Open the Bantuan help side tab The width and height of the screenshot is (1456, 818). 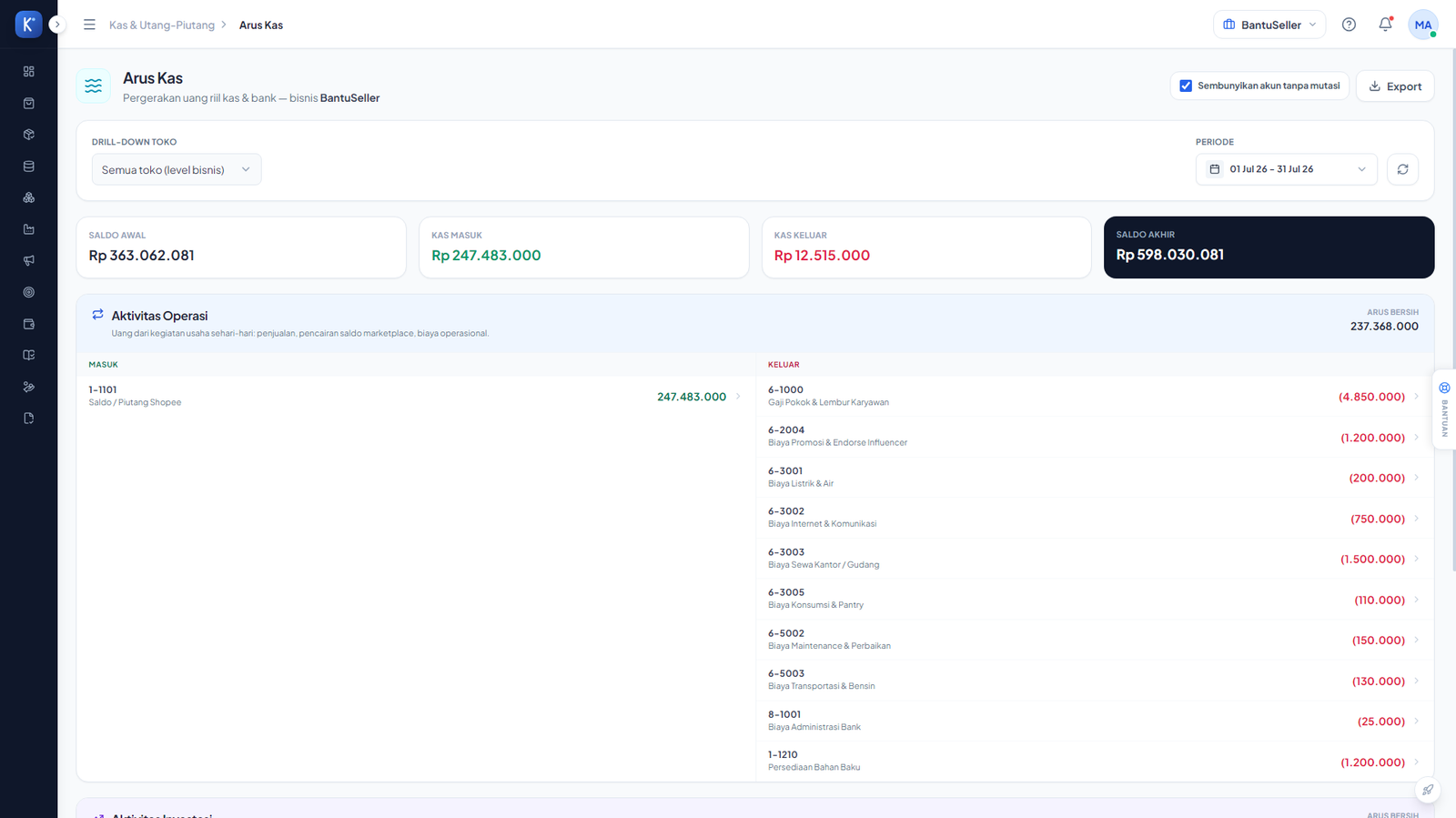click(1444, 409)
